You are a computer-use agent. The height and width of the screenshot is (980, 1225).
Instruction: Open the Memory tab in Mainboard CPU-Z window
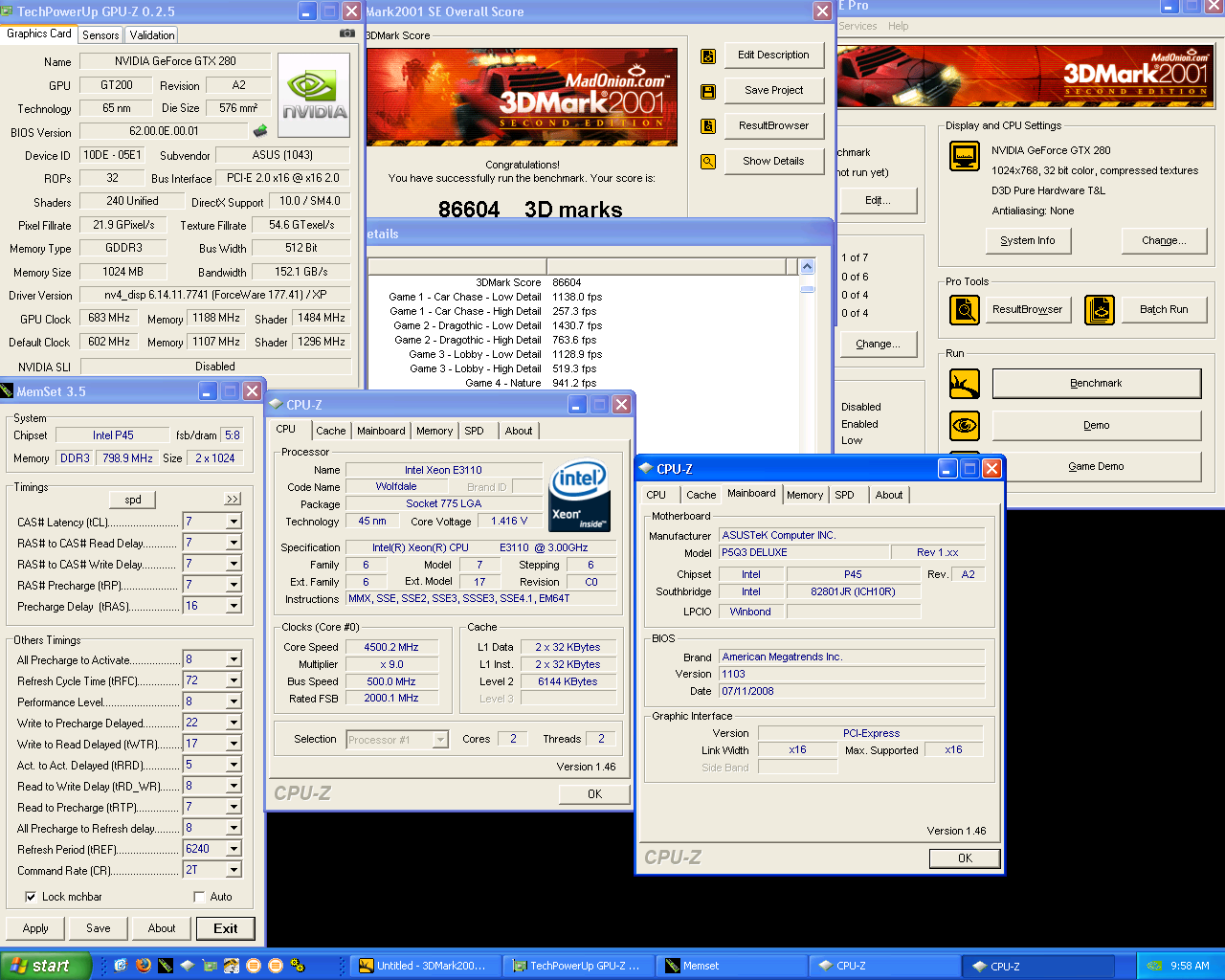tap(805, 495)
